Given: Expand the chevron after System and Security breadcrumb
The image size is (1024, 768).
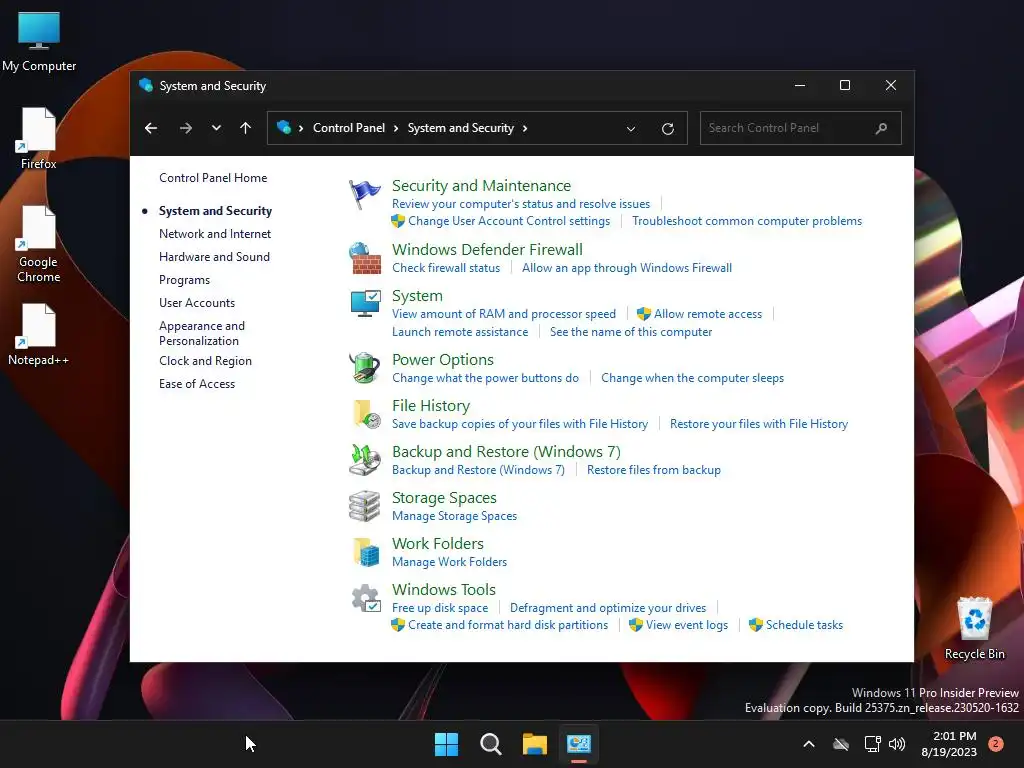Looking at the screenshot, I should [x=524, y=128].
